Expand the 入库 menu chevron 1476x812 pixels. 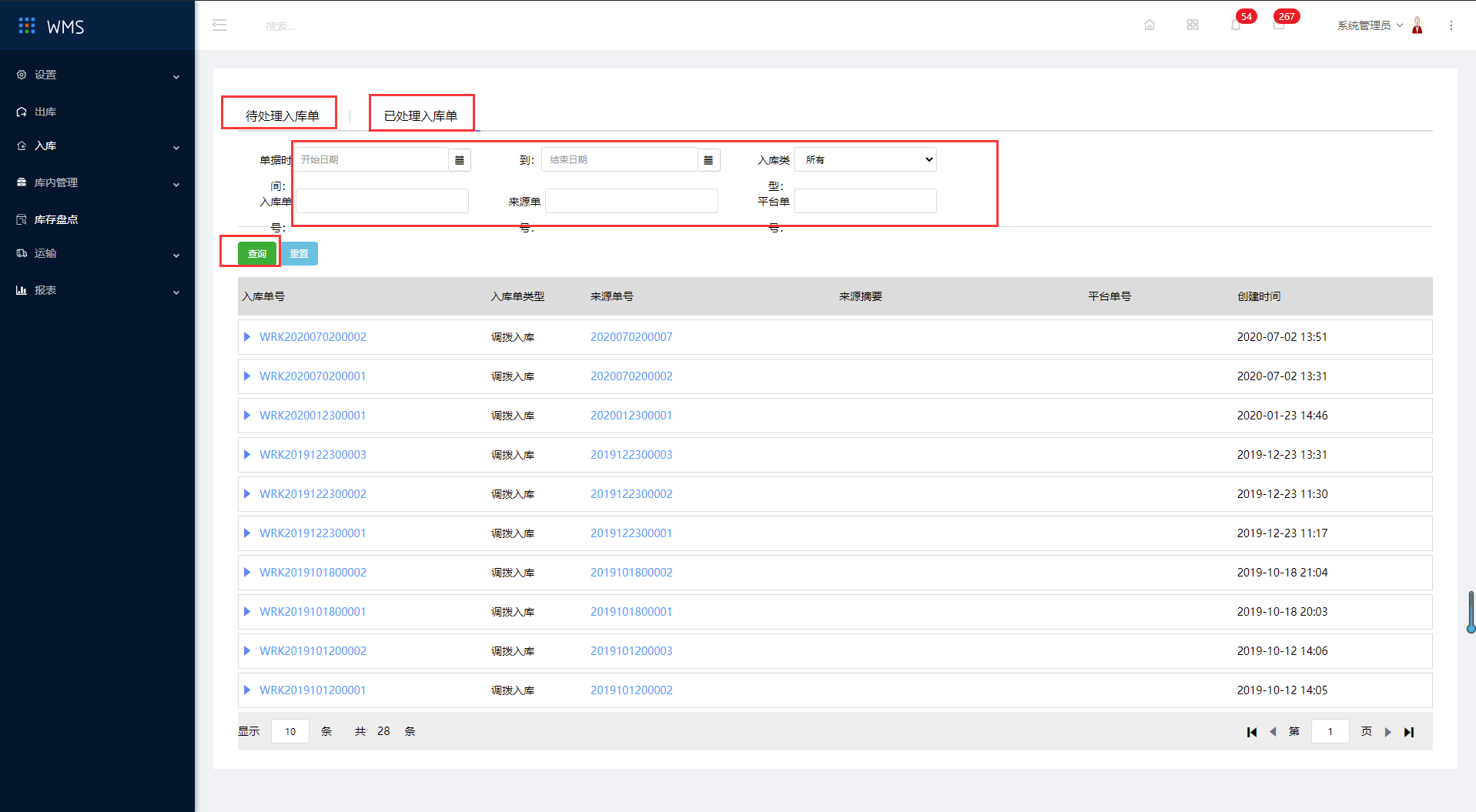pos(176,148)
